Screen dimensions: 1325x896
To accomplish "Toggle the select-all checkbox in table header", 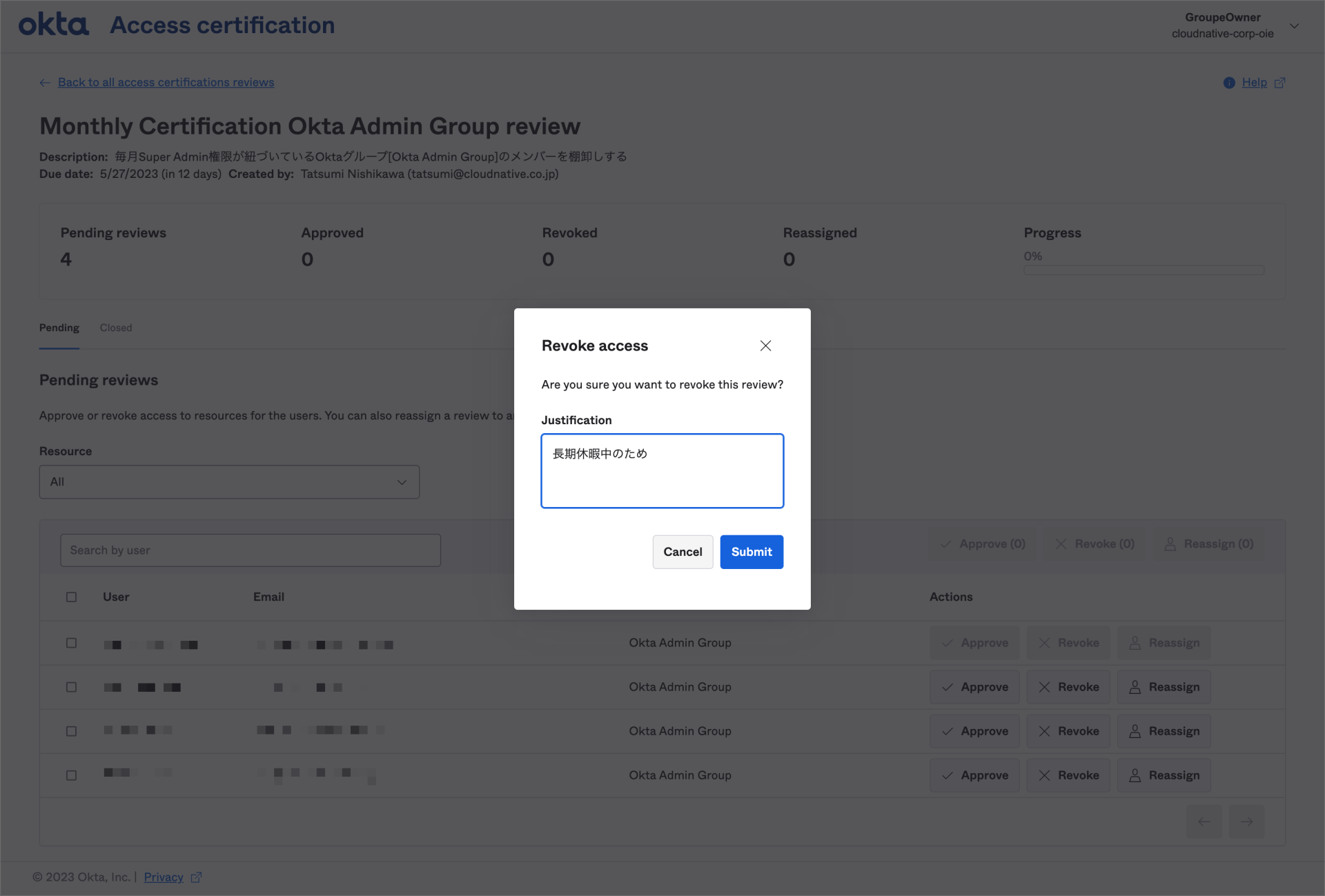I will coord(71,597).
